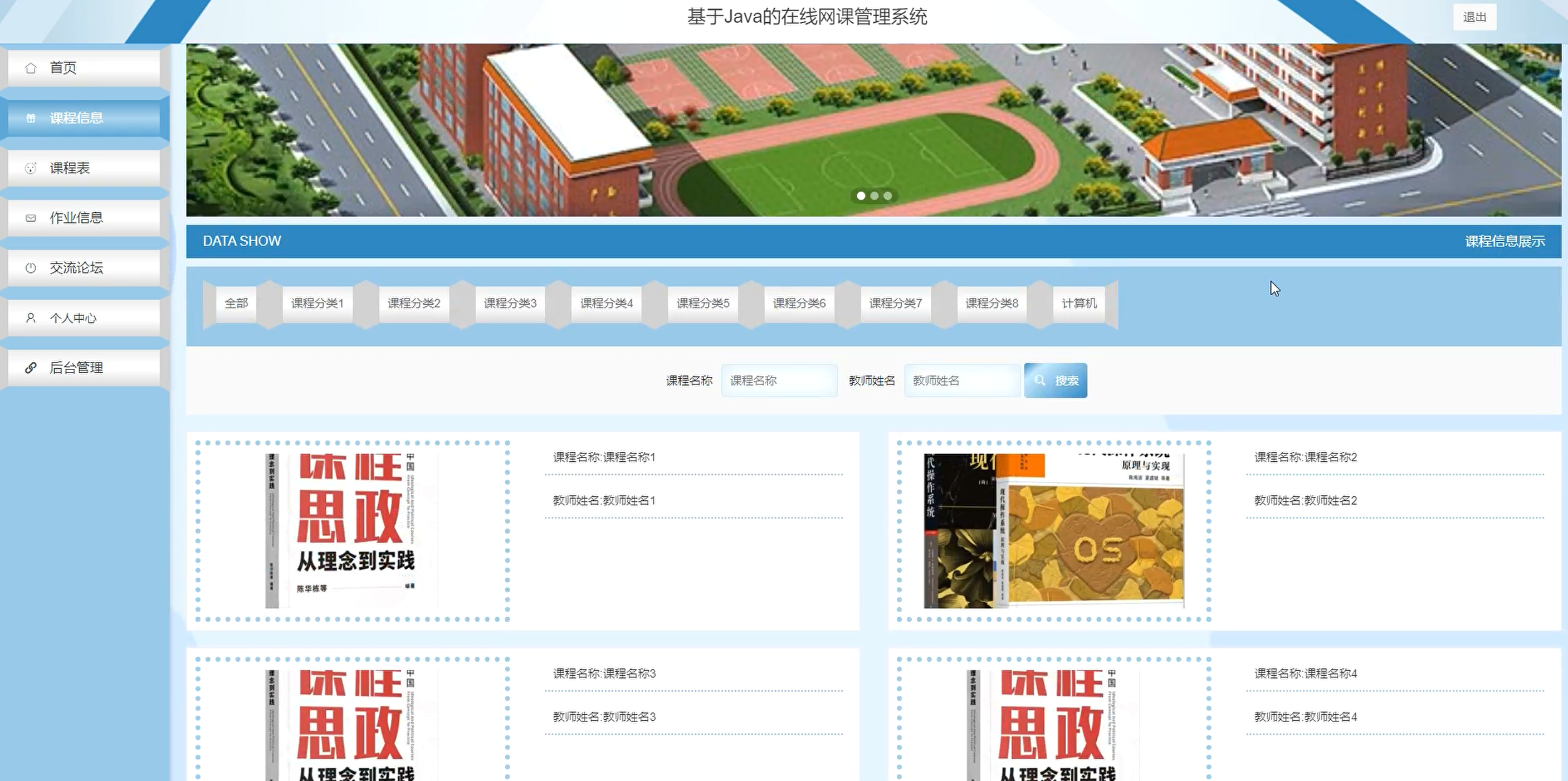Click the text 教师姓名:教师姓名2
The width and height of the screenshot is (1568, 781).
pyautogui.click(x=1306, y=500)
